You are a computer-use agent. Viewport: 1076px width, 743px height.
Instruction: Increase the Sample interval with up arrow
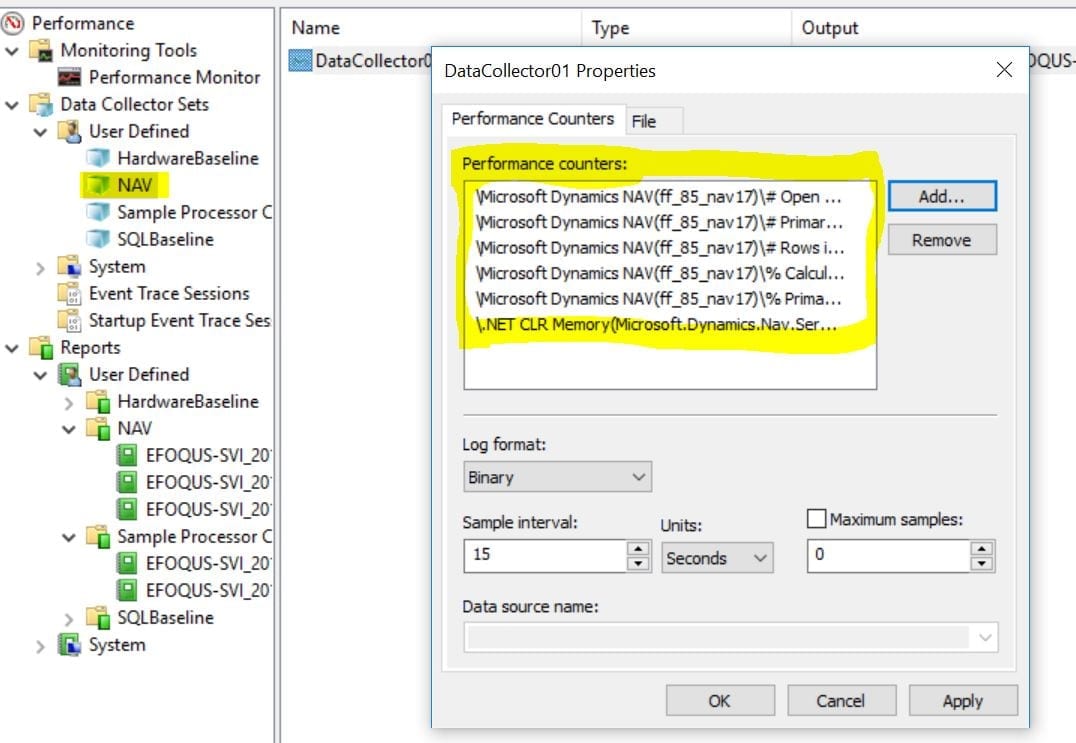[638, 548]
